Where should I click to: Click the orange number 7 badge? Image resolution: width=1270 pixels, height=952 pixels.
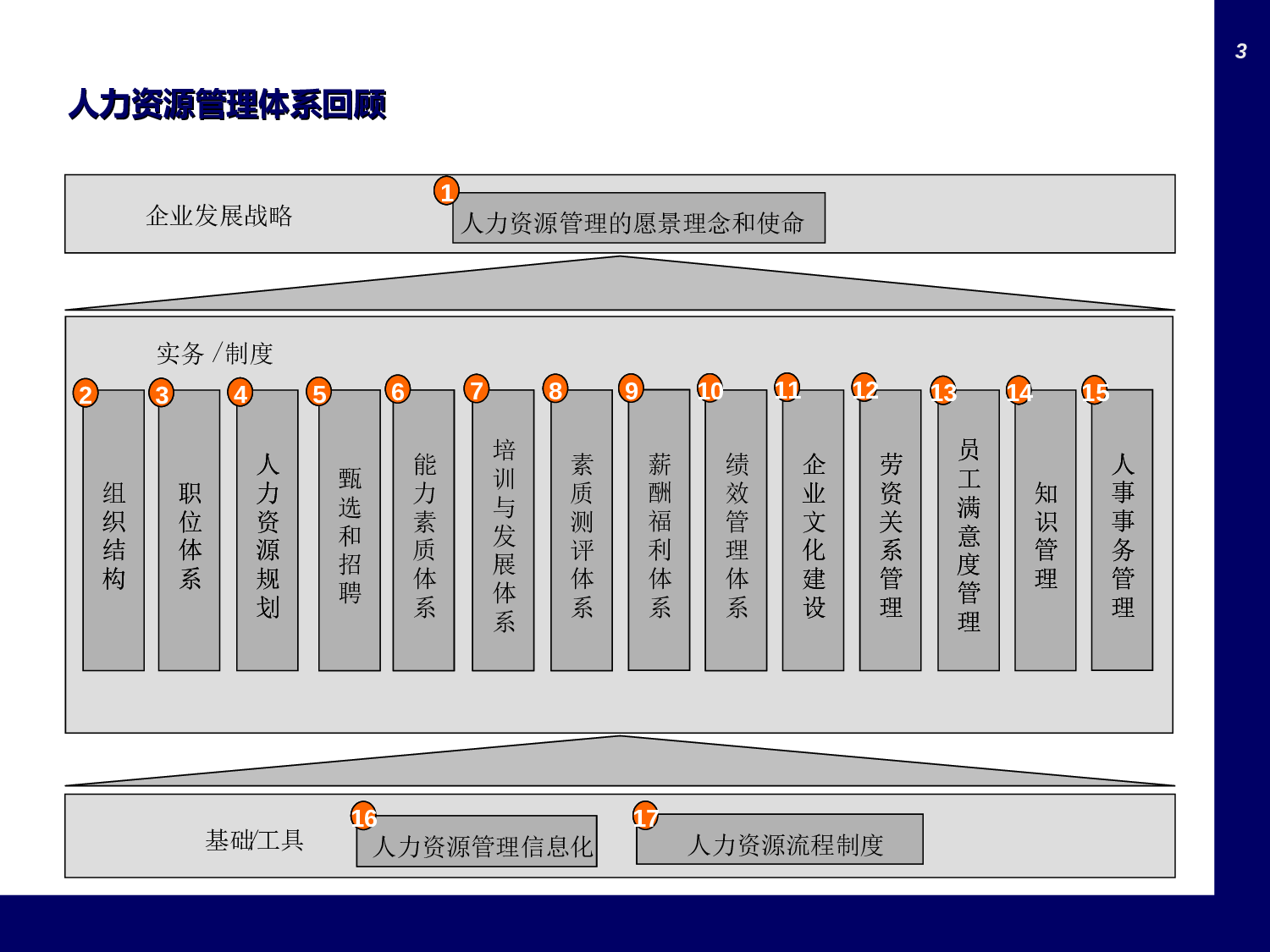point(477,389)
